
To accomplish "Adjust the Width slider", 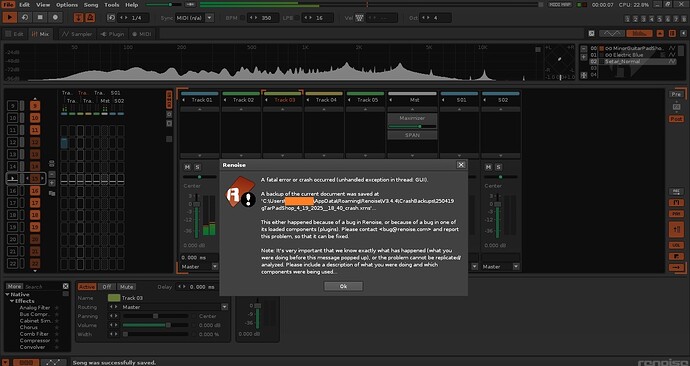I will 156,334.
